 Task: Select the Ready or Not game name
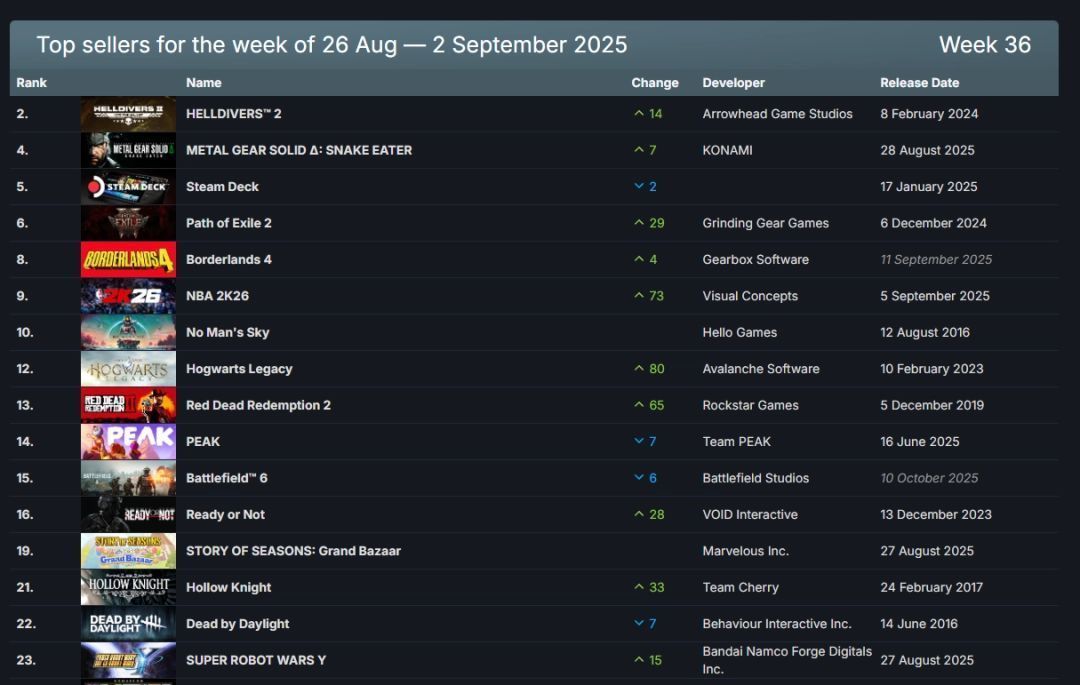[x=225, y=515]
